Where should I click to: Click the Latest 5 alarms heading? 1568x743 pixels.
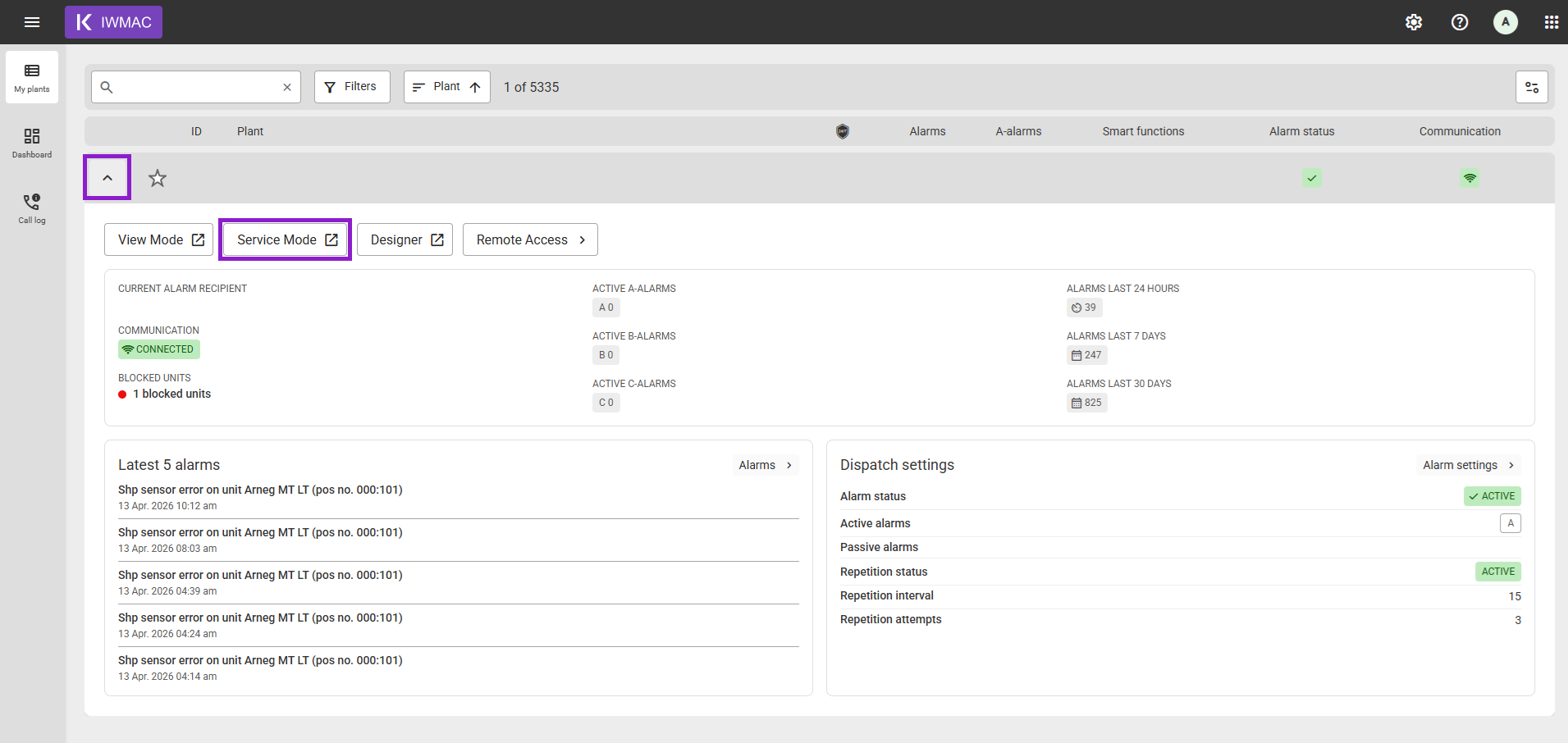pos(169,465)
